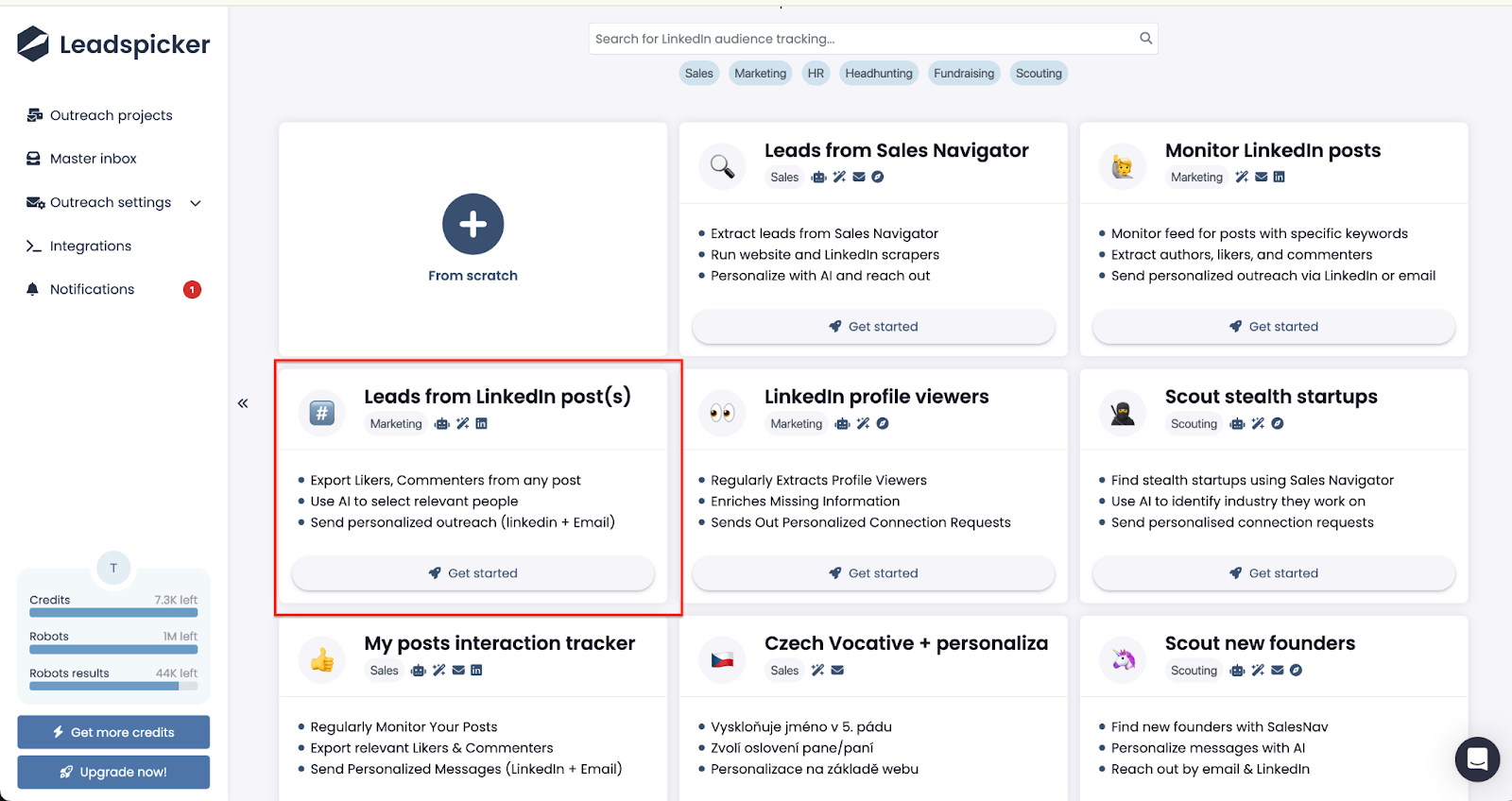Image resolution: width=1512 pixels, height=801 pixels.
Task: Get started with Scout stealth startups
Action: [1274, 573]
